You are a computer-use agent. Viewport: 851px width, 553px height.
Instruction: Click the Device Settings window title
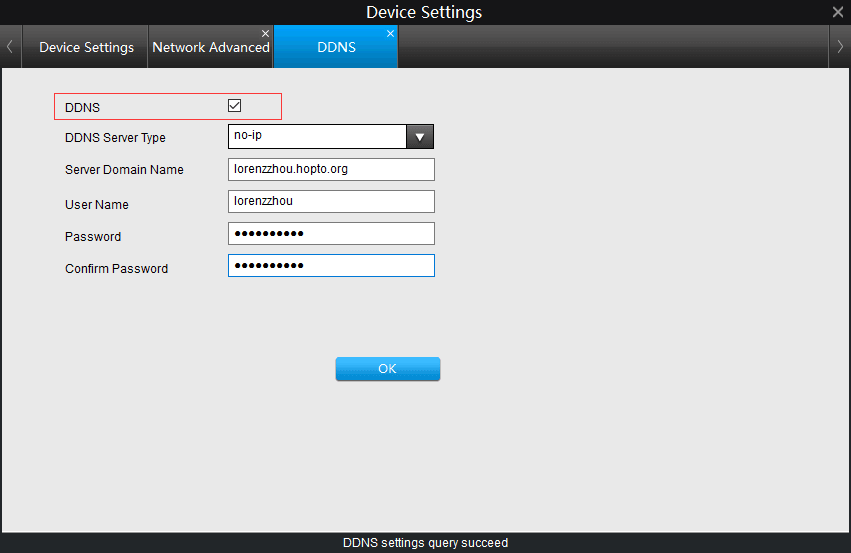click(424, 12)
